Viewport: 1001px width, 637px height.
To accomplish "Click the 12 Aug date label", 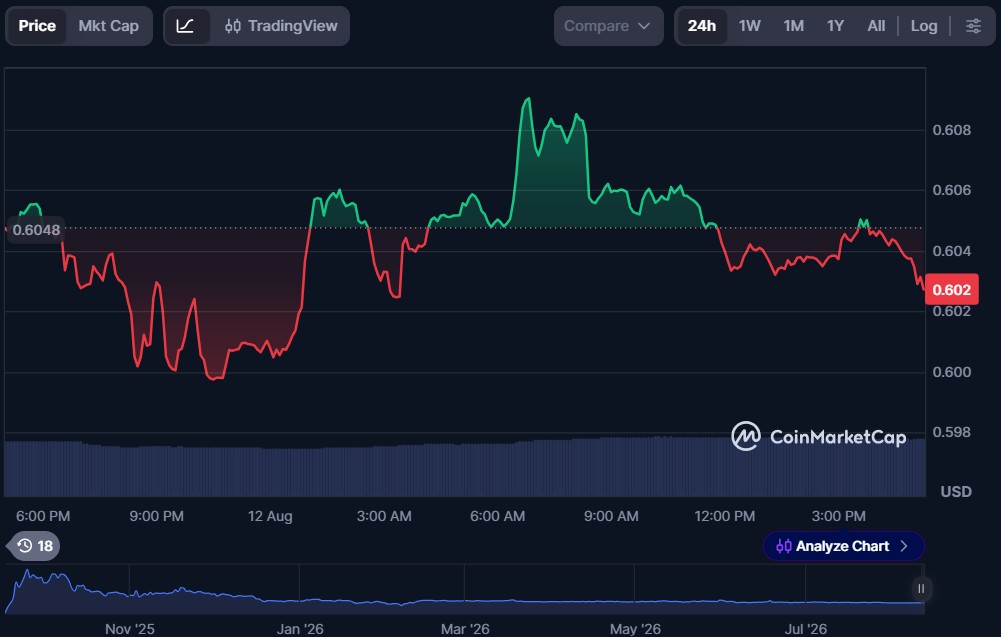I will 270,516.
